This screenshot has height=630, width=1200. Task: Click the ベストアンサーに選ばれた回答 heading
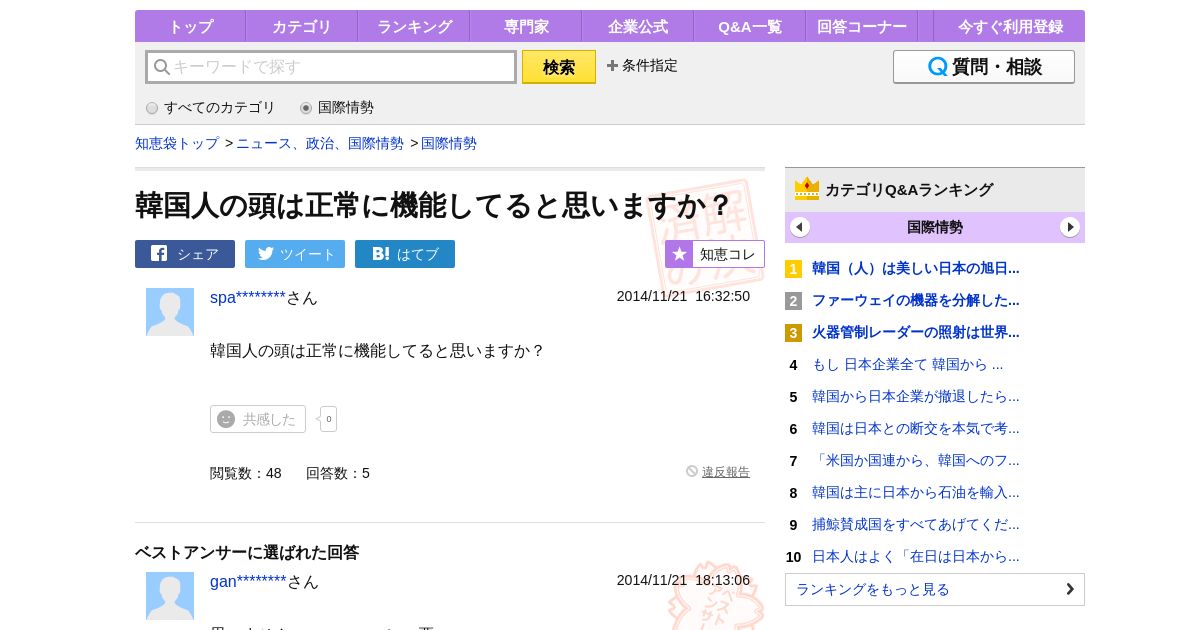pos(247,552)
